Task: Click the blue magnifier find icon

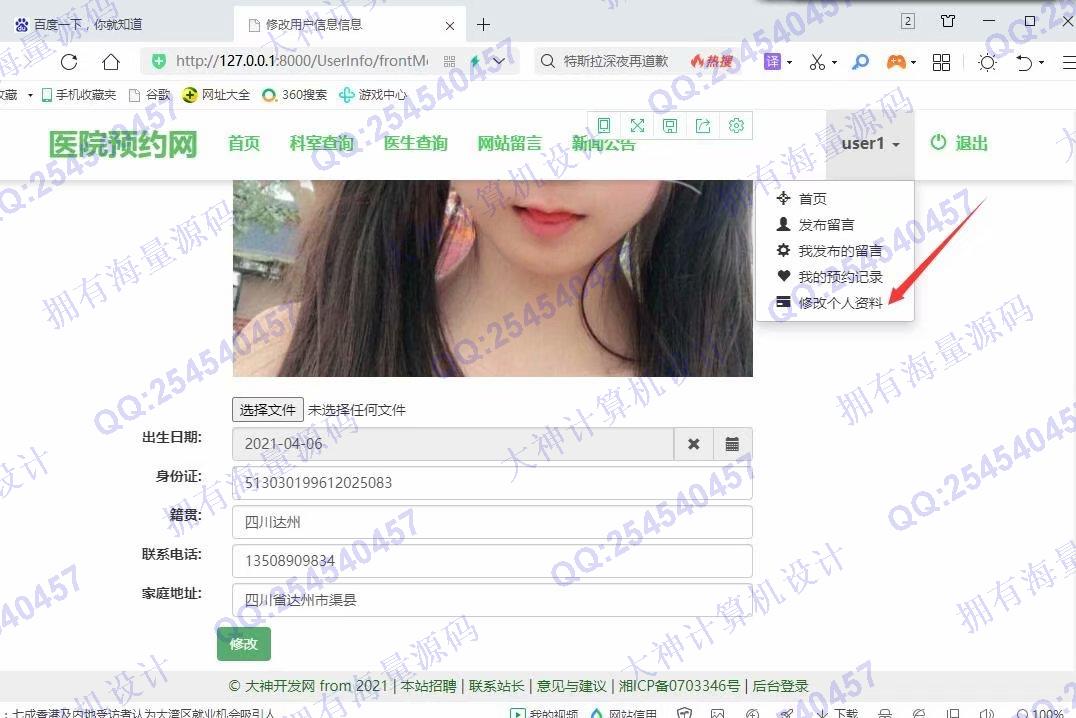Action: click(x=860, y=62)
